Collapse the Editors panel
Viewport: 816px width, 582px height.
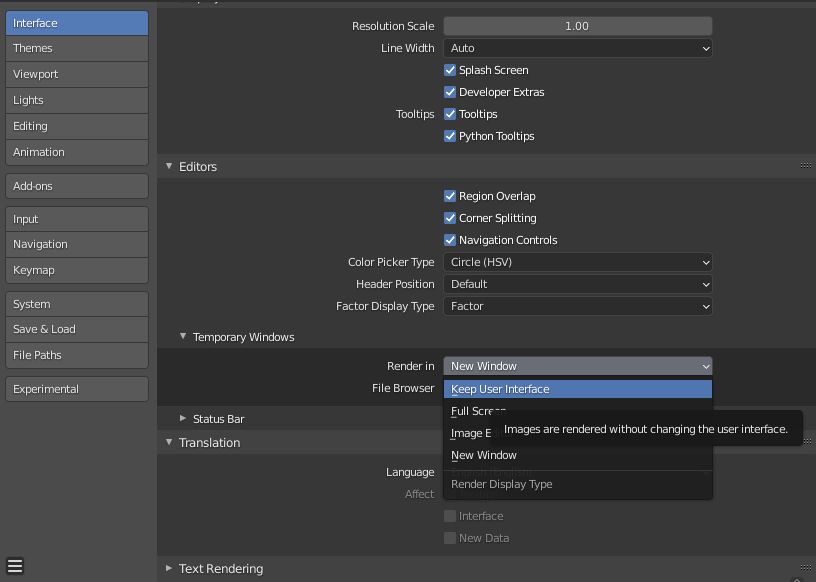point(169,166)
